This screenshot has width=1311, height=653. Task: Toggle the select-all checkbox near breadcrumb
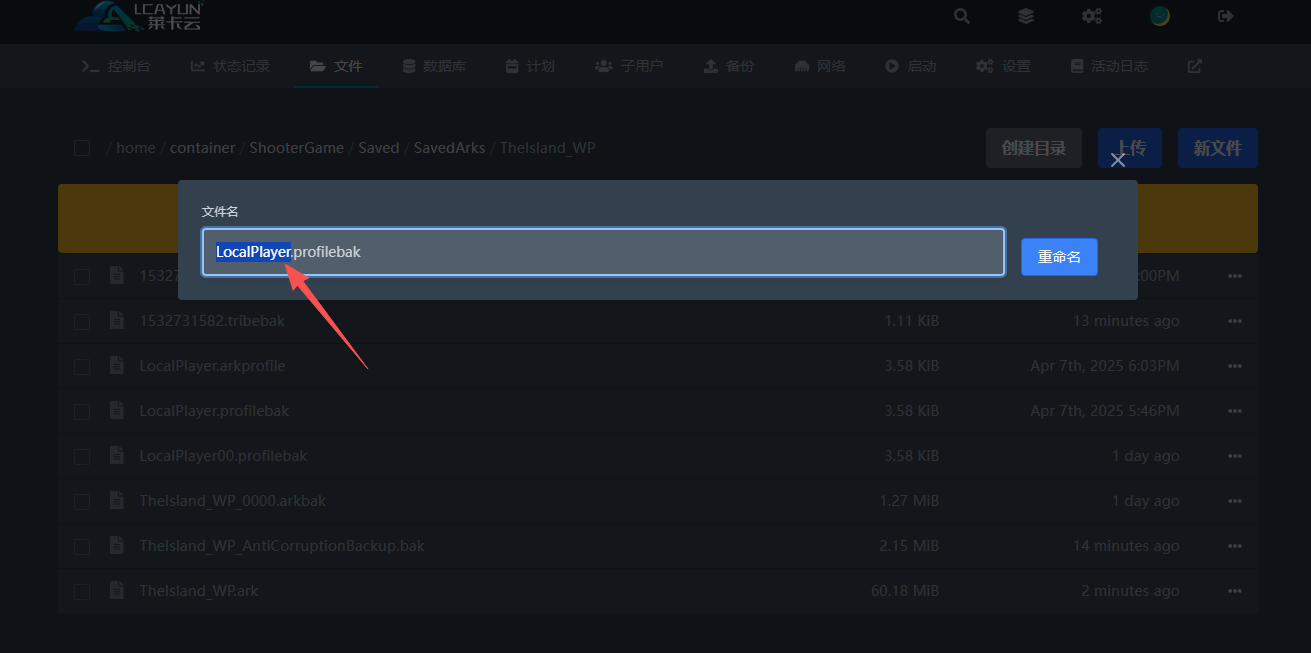coord(82,148)
